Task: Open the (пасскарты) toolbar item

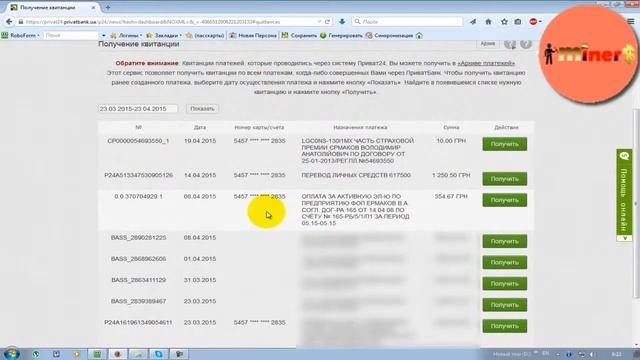Action: [205, 36]
